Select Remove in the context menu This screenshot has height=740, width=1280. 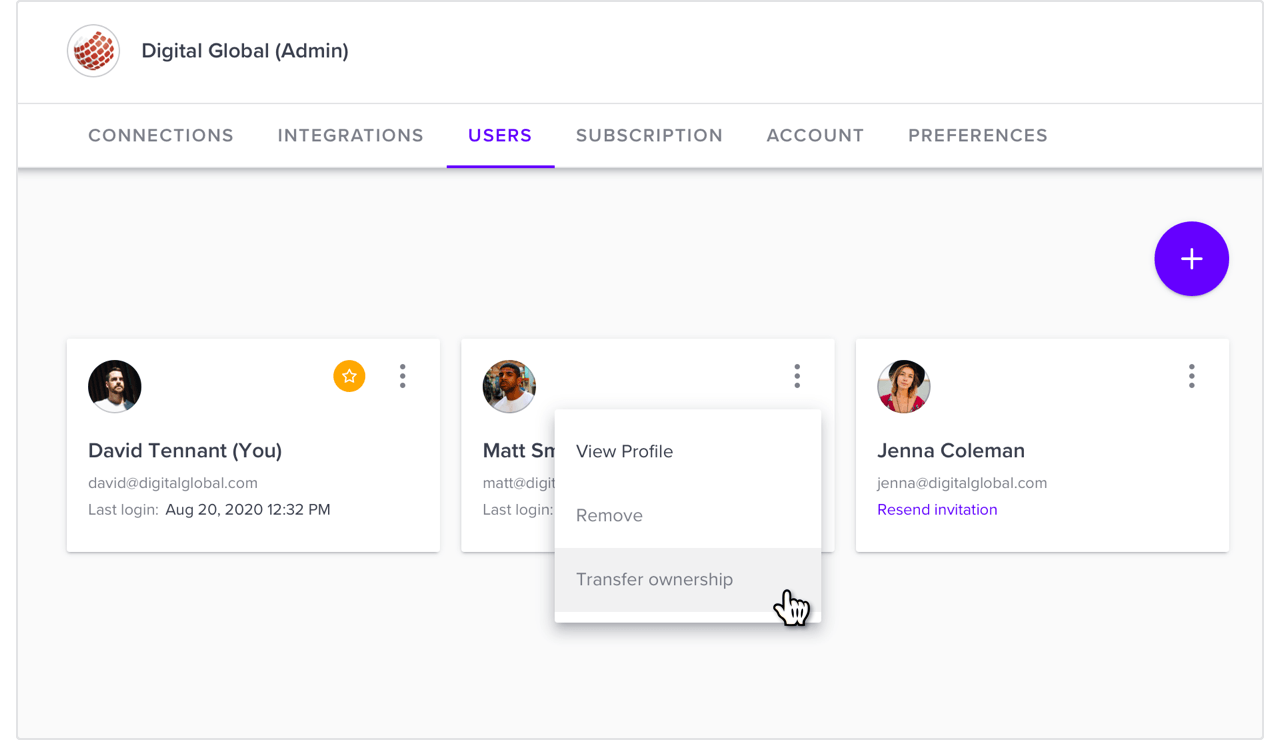(688, 516)
